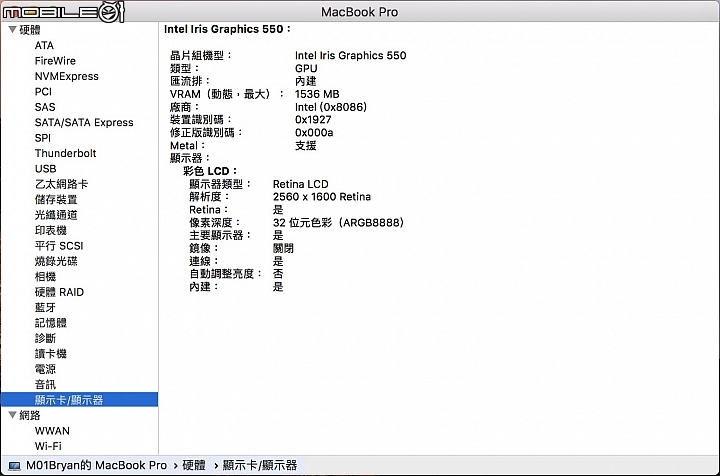Select ATA in the sidebar
Viewport: 720px width, 476px height.
[44, 45]
